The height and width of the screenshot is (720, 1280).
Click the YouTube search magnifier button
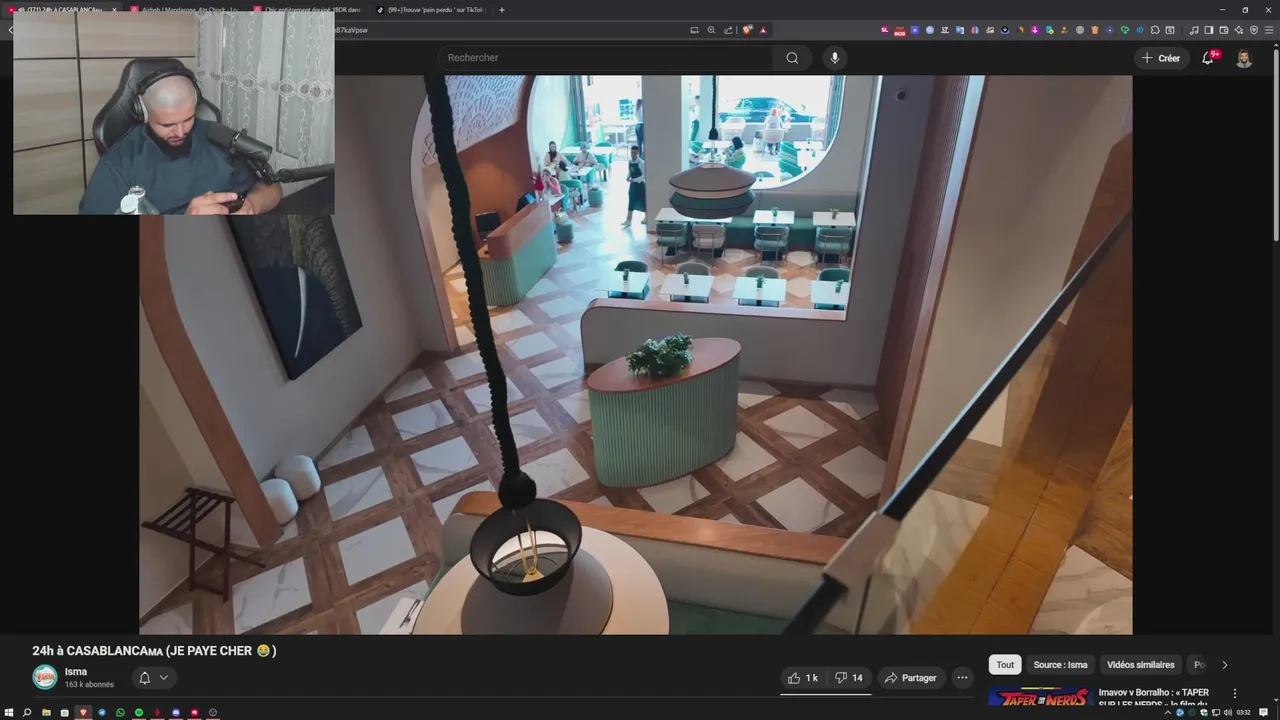[x=792, y=58]
